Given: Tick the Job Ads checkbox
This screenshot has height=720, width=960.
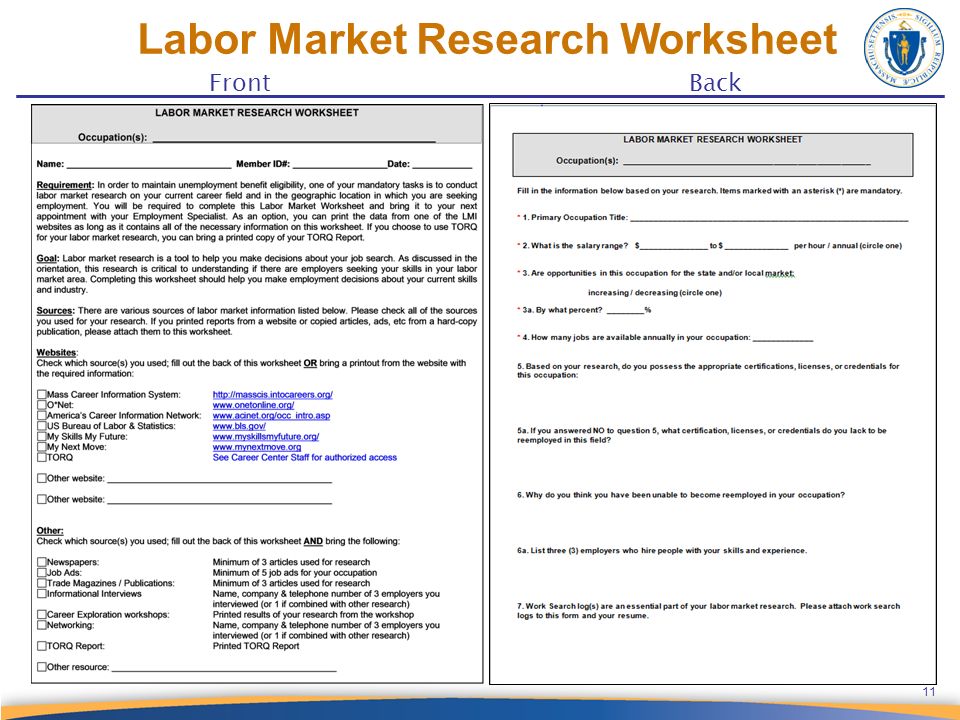Looking at the screenshot, I should point(42,572).
